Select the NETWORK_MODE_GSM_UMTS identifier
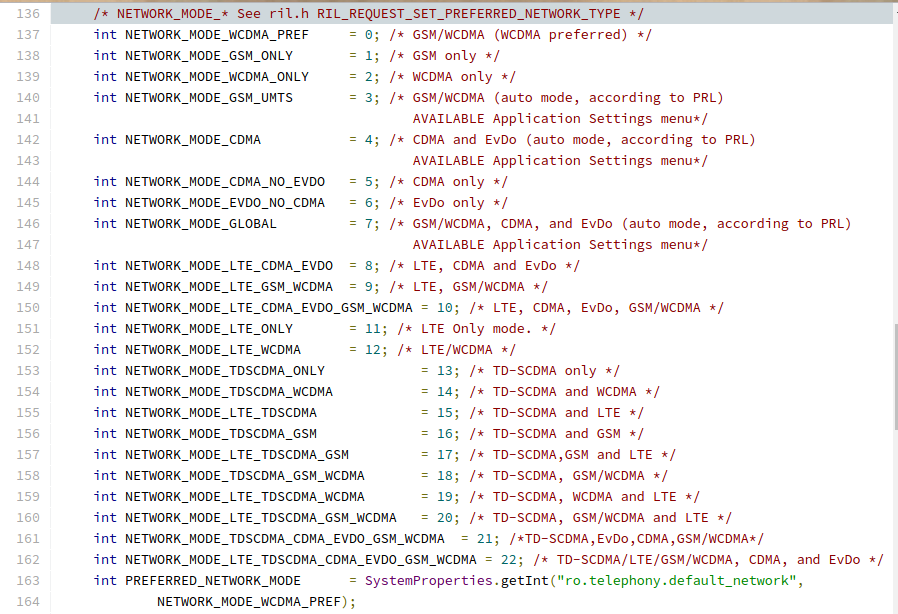Viewport: 898px width, 614px height. 208,98
